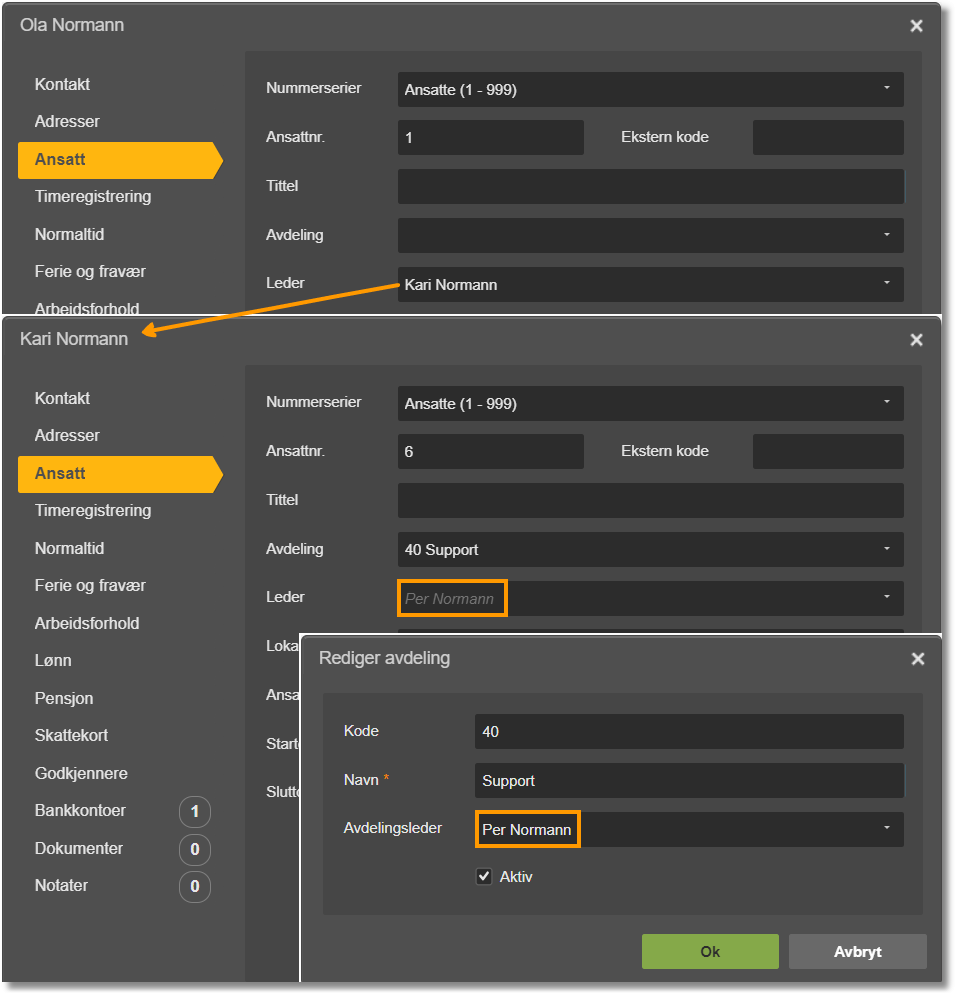Image resolution: width=956 pixels, height=996 pixels.
Task: Select Skattekort in Kari Normann sidebar
Action: [71, 736]
